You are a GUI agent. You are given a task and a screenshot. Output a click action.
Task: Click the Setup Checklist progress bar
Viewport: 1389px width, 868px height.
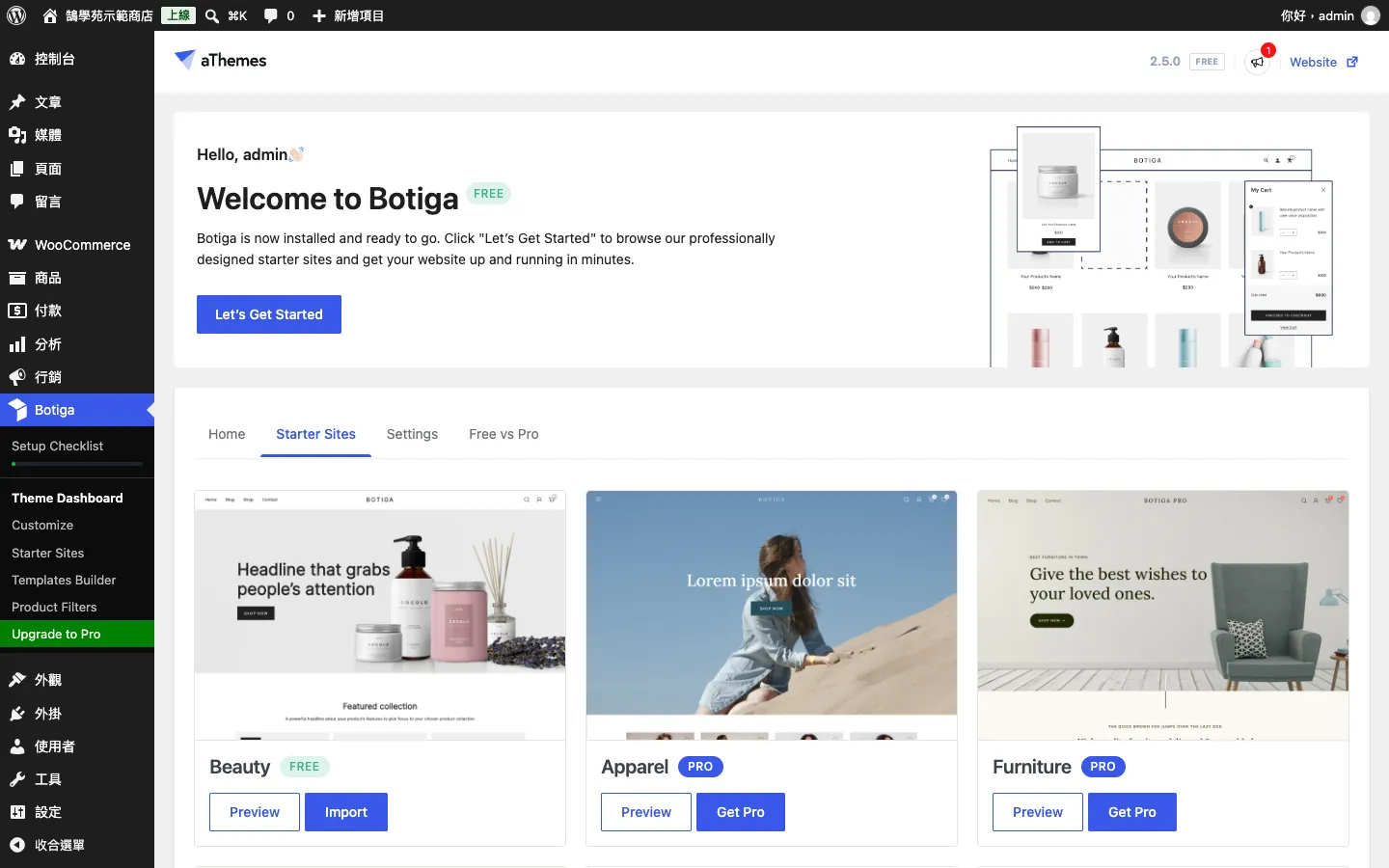pos(77,464)
